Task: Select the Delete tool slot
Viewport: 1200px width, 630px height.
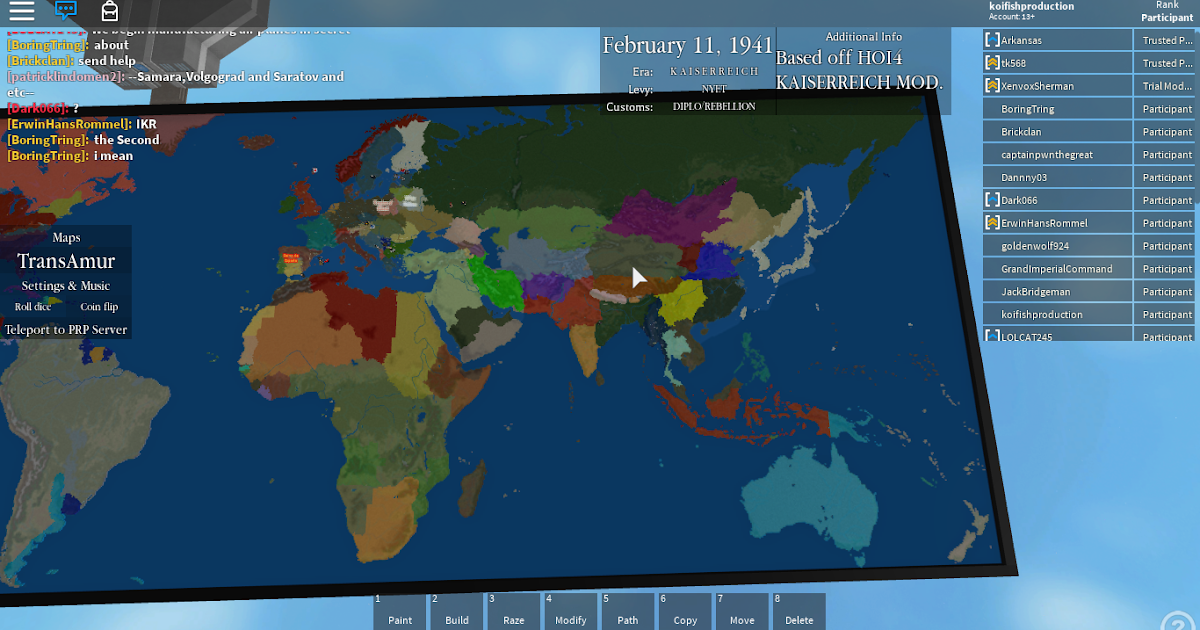Action: coord(799,611)
